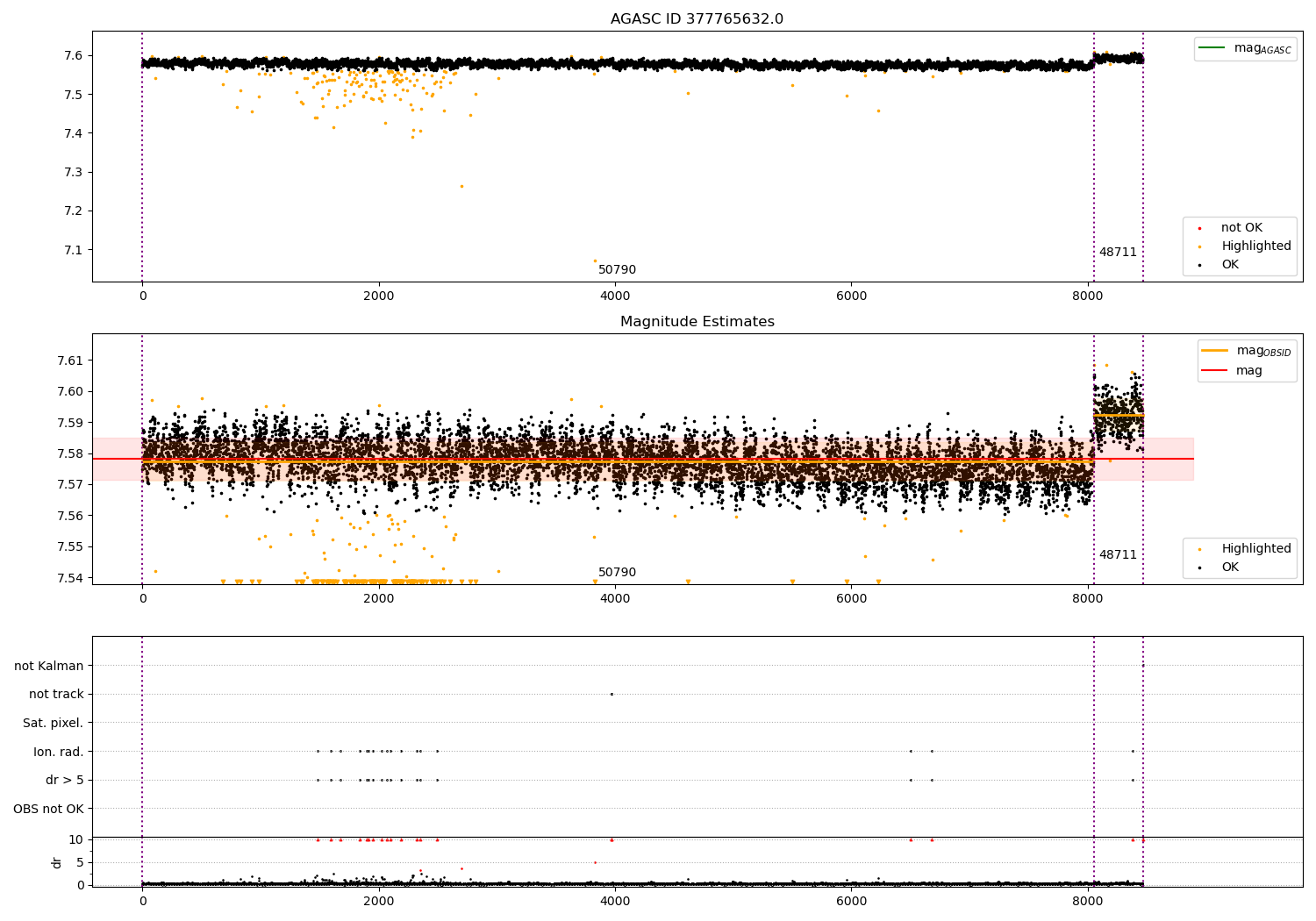
Task: Click the 'not Kalman' y-axis label
Action: (49, 667)
